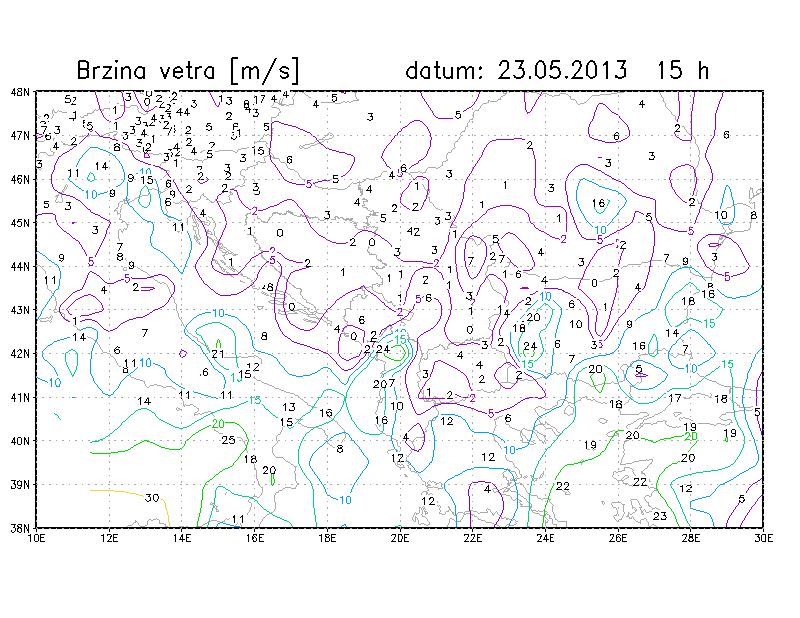This screenshot has width=800, height=618.
Task: Click the 'Brzina vetra [m/s]' title text
Action: tap(188, 70)
